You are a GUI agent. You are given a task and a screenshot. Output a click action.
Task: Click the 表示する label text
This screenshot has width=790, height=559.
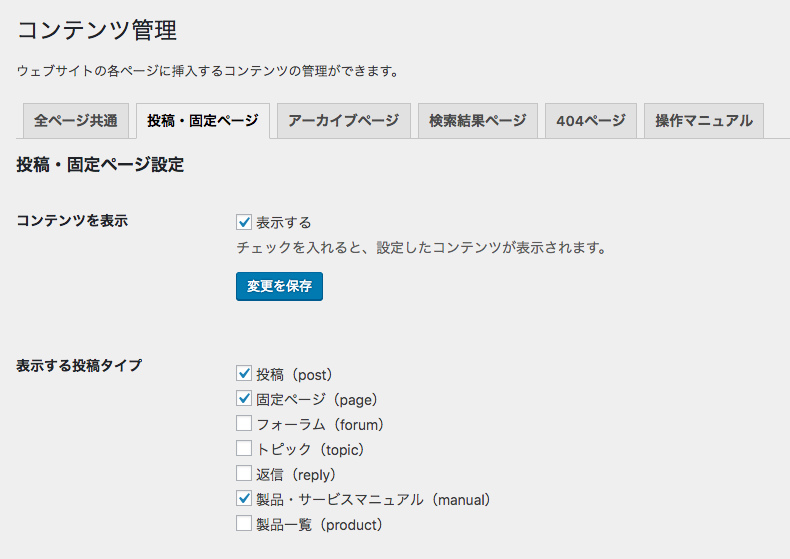tap(284, 223)
